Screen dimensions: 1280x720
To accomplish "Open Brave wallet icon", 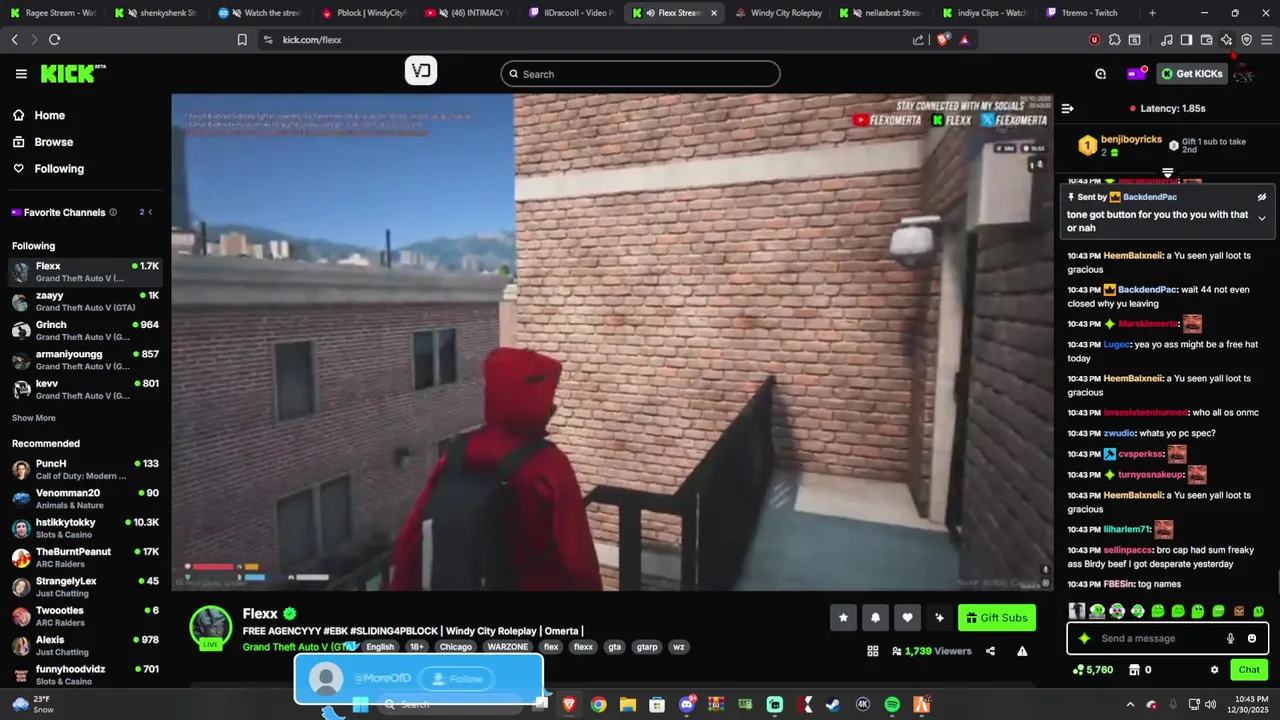I will (1206, 40).
